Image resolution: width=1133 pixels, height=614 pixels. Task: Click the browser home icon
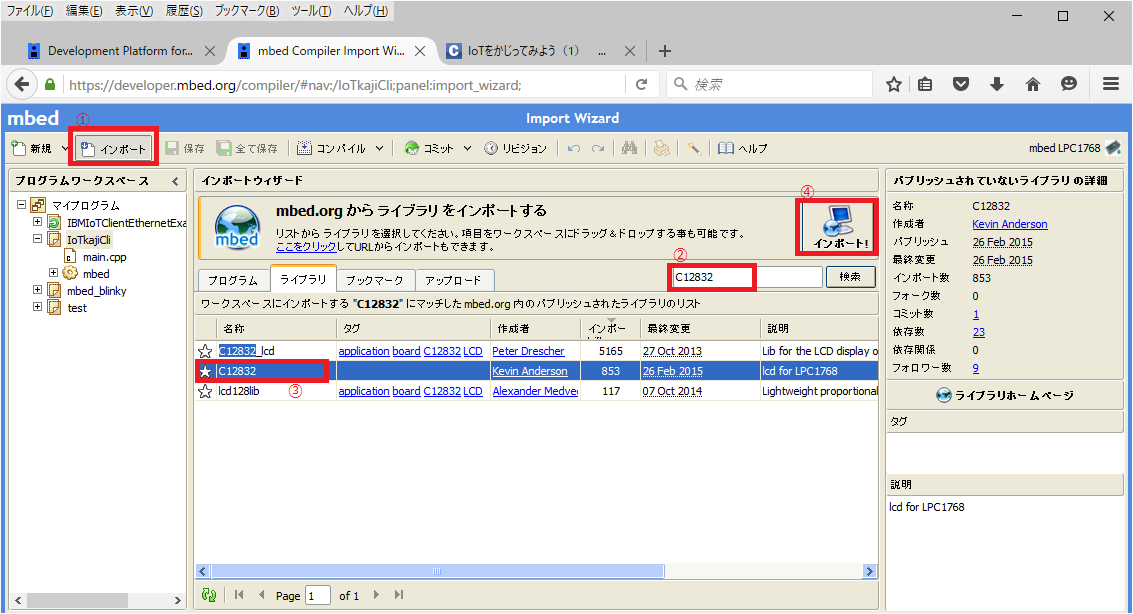click(x=1033, y=85)
